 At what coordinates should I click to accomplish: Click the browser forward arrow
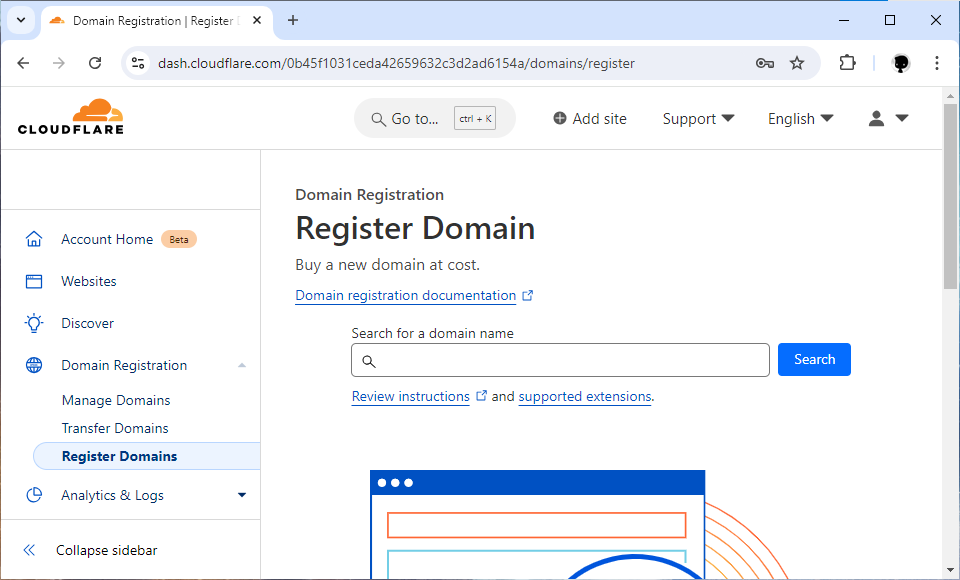(59, 63)
